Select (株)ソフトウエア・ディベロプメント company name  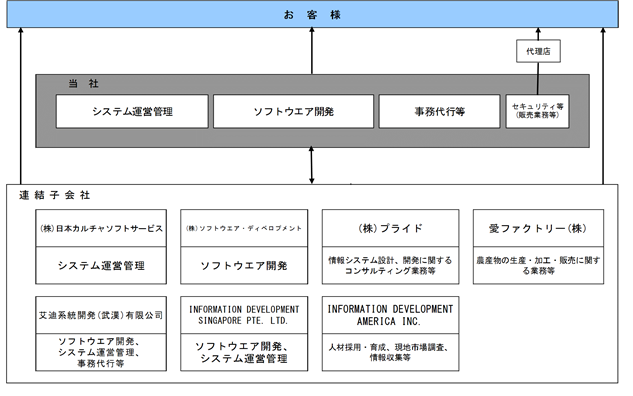[244, 228]
